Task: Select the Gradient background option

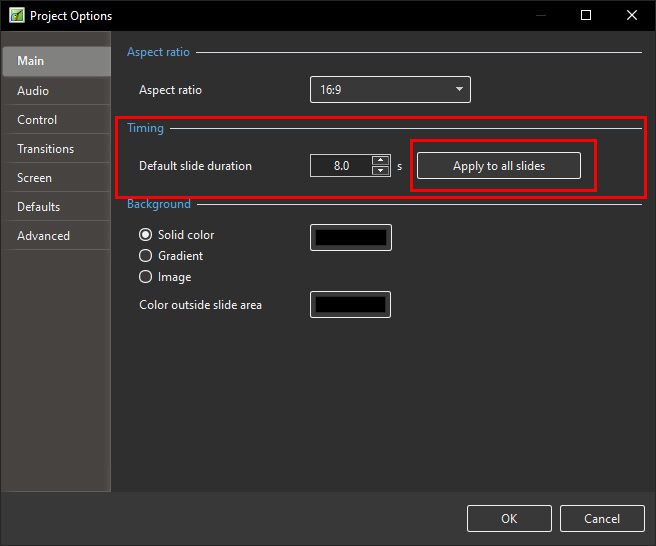Action: (x=146, y=256)
